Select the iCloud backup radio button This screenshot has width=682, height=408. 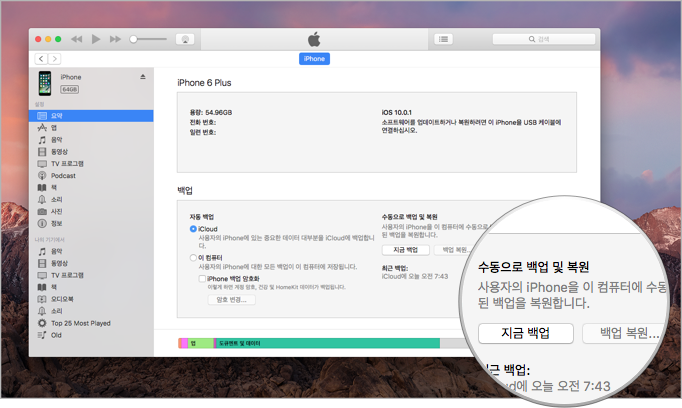coord(193,229)
